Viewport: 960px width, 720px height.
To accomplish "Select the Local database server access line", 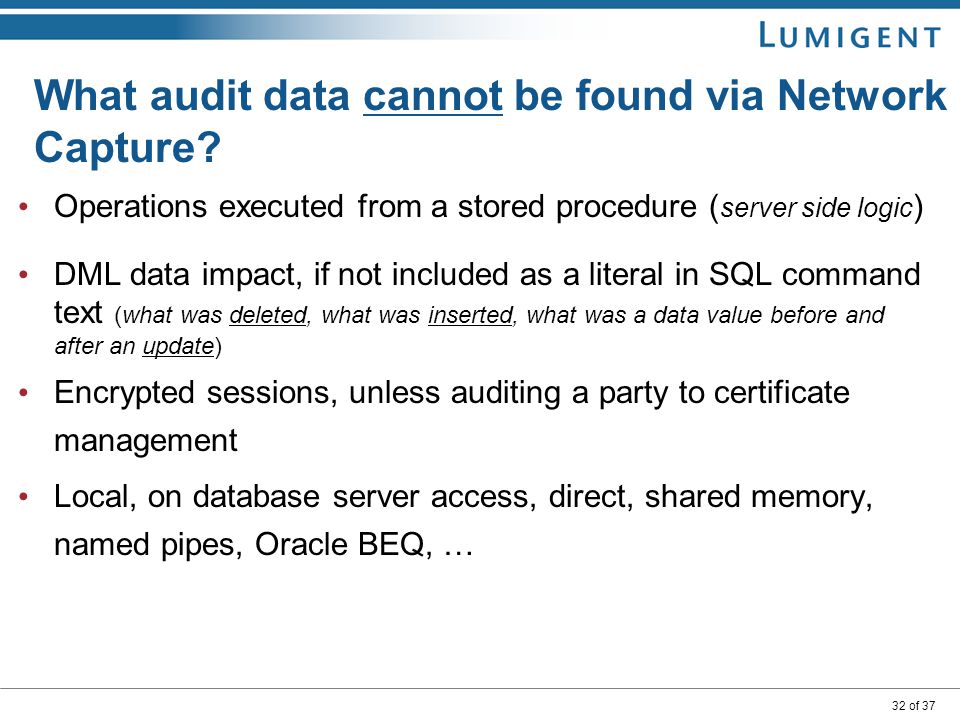I will point(463,497).
